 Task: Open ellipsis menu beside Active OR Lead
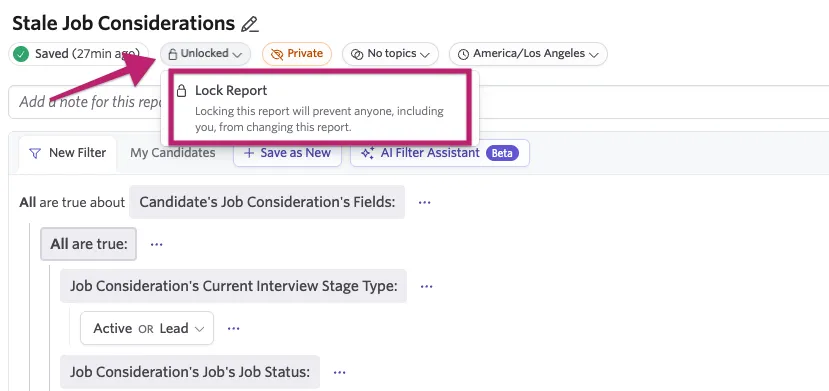(233, 329)
